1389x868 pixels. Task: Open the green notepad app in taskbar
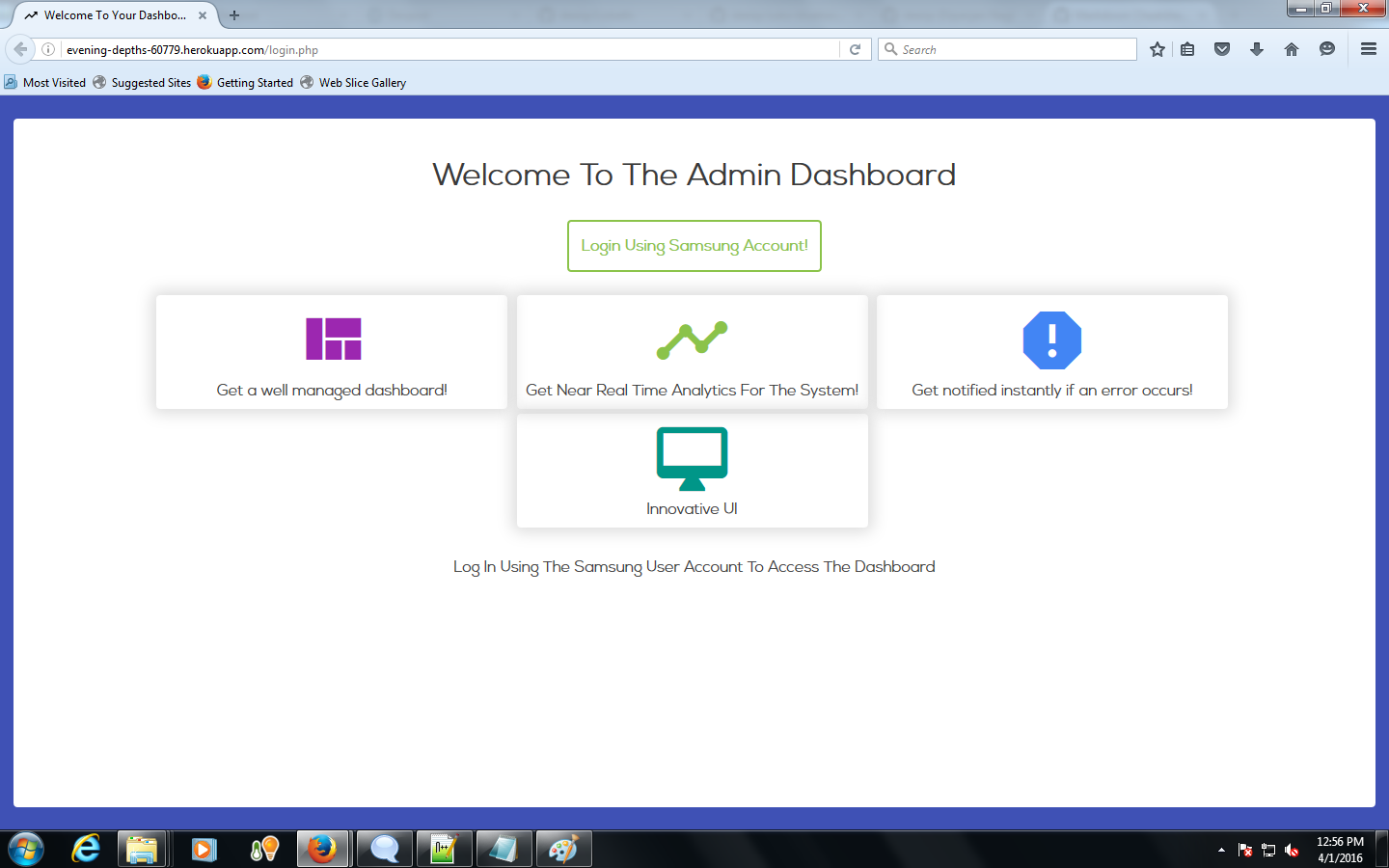click(x=444, y=850)
